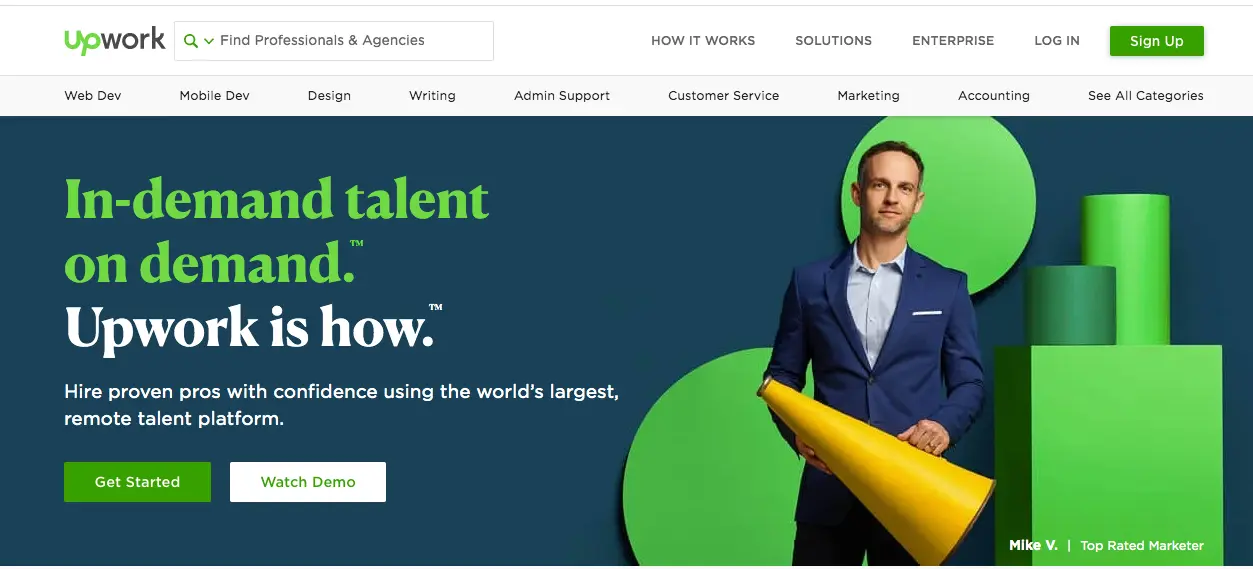The image size is (1253, 569).
Task: Open the HOW IT WORKS menu
Action: pos(703,41)
